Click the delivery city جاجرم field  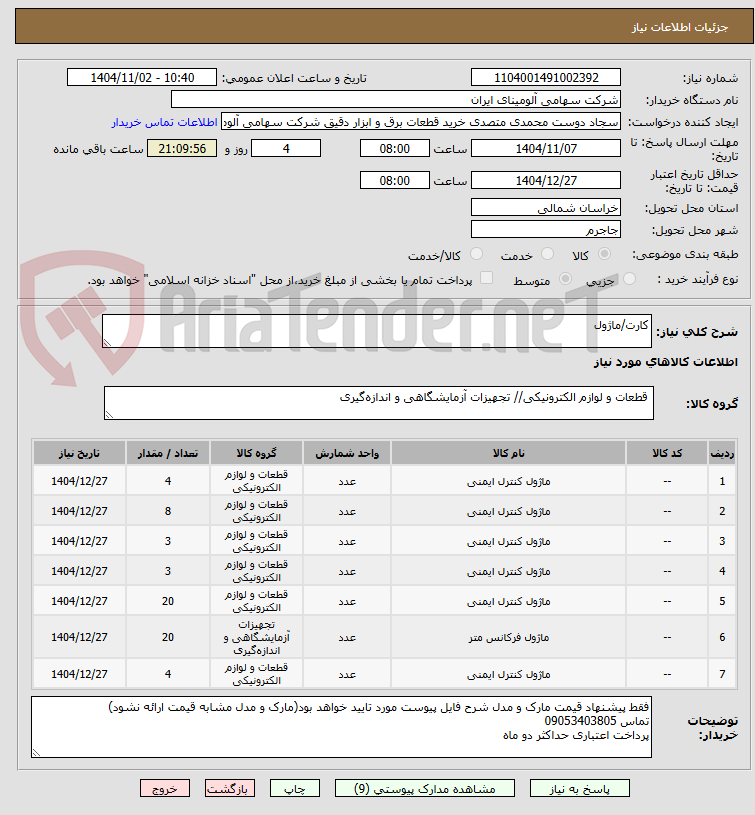tap(546, 229)
